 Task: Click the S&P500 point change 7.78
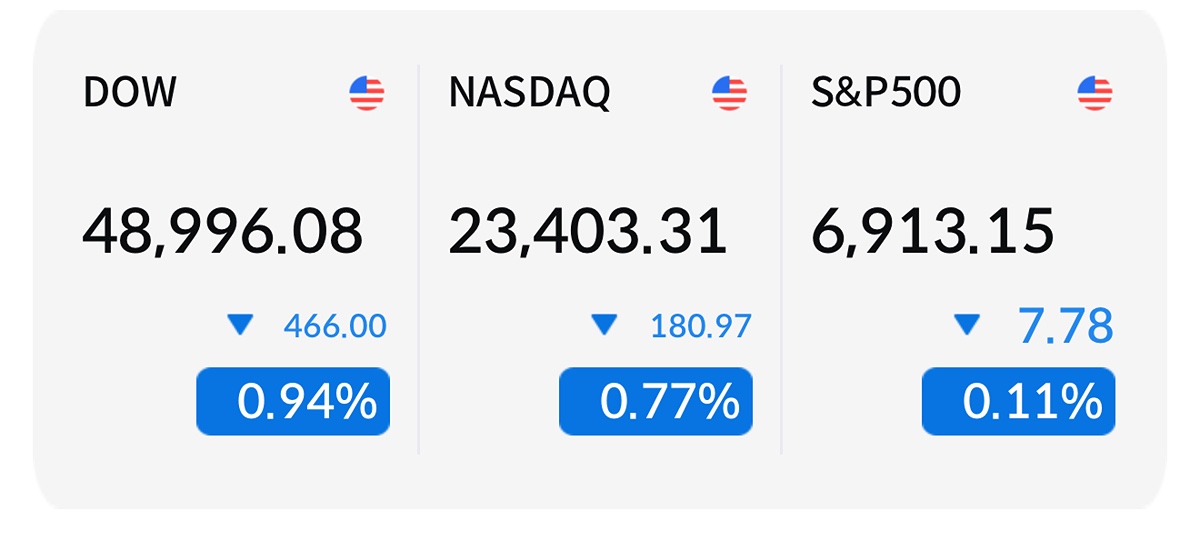pos(1065,326)
